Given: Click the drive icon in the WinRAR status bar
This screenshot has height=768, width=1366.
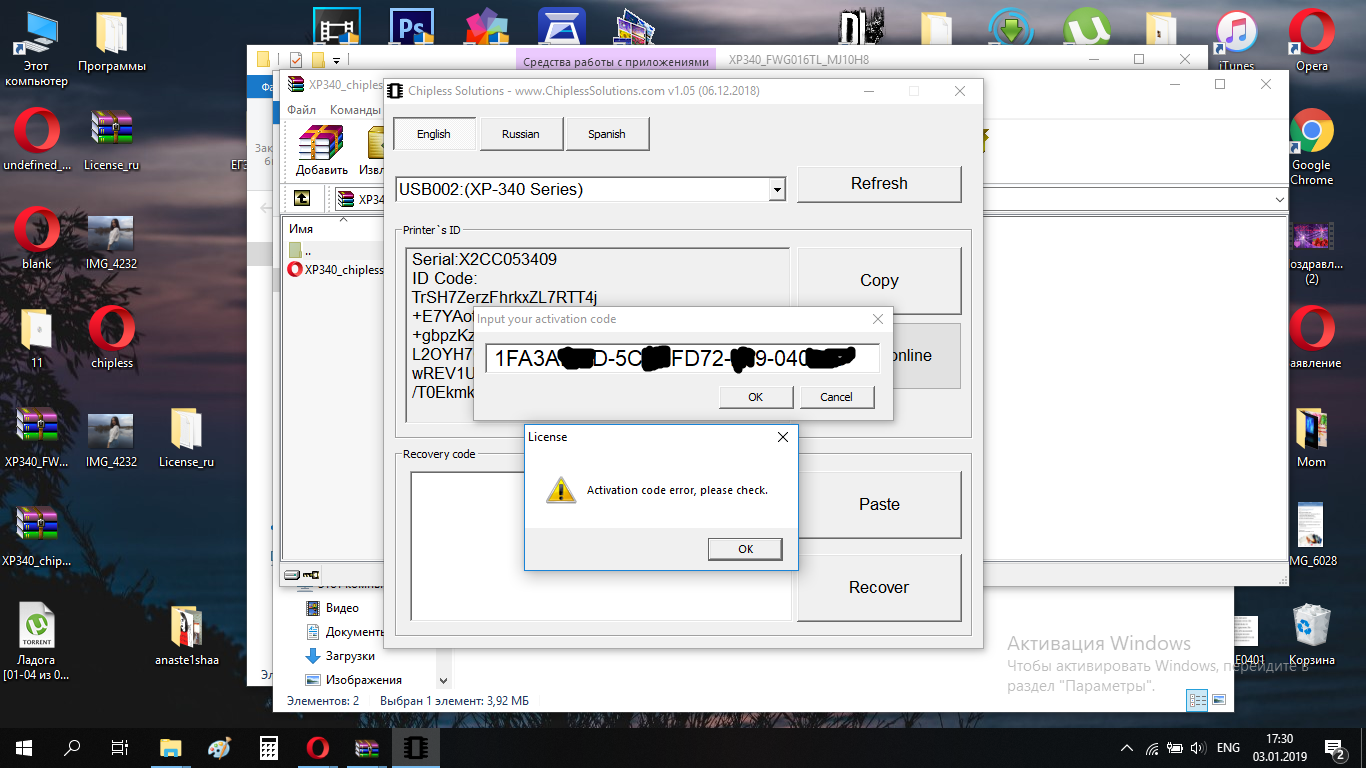Looking at the screenshot, I should (292, 575).
